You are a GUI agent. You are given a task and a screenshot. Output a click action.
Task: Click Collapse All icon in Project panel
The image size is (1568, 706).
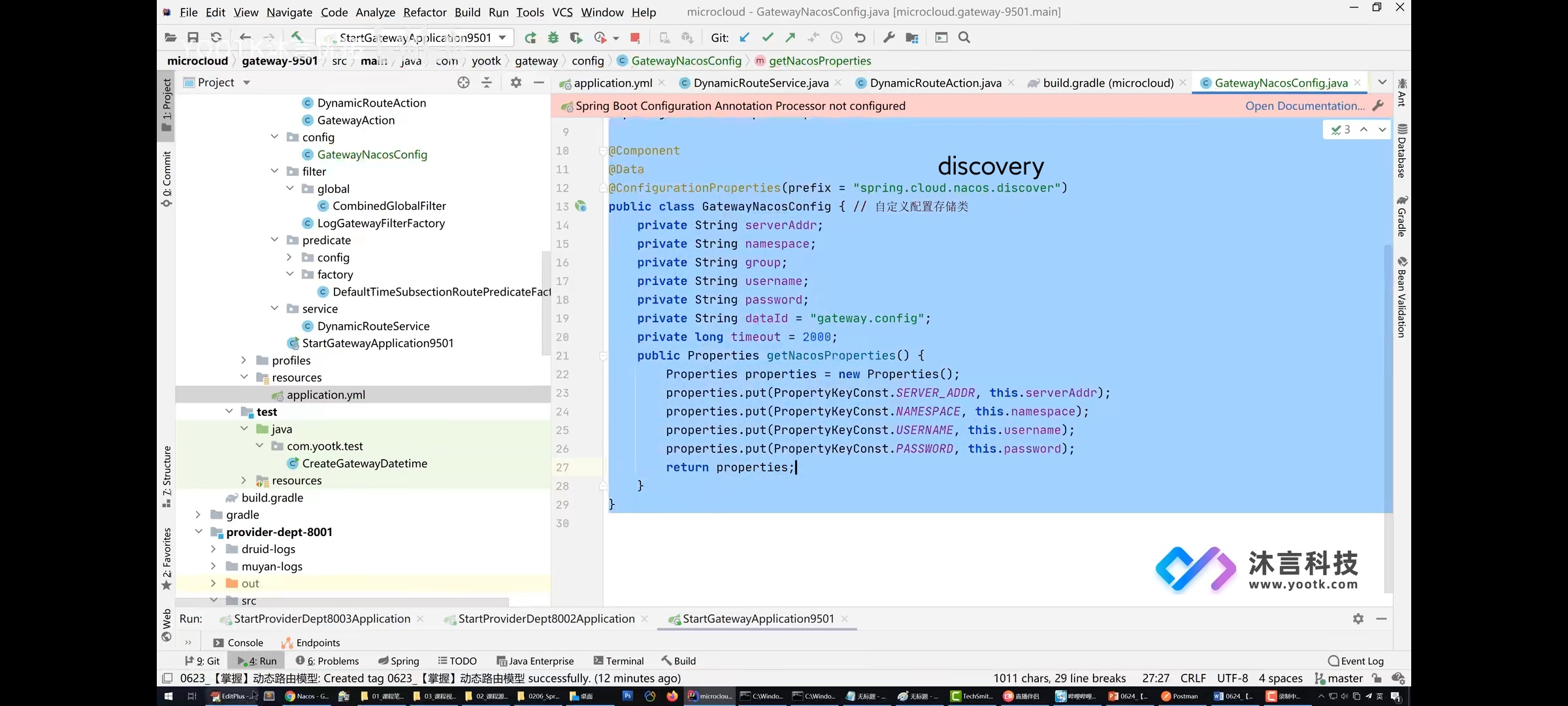point(487,82)
